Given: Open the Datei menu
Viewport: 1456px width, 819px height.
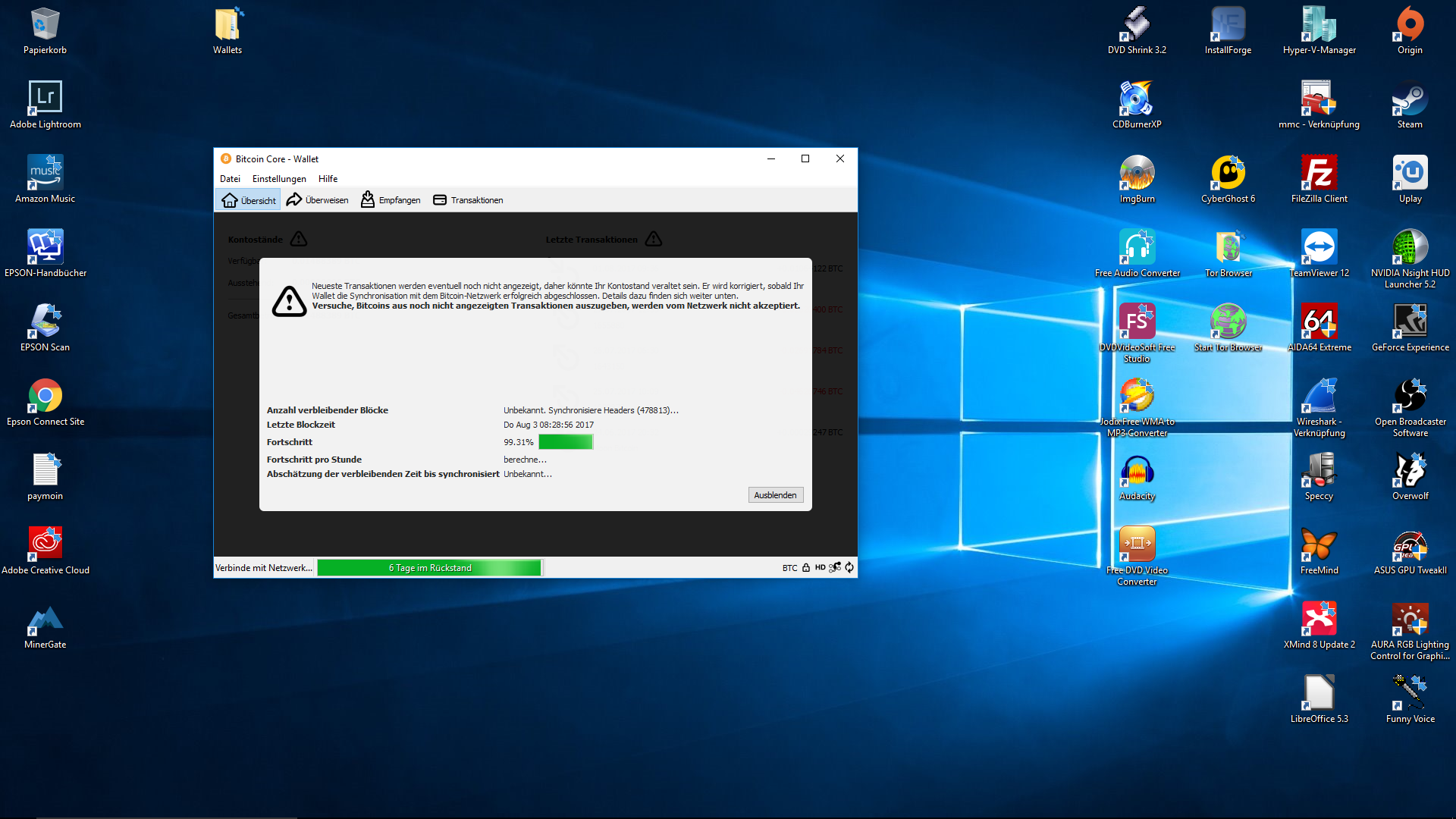Looking at the screenshot, I should point(230,179).
